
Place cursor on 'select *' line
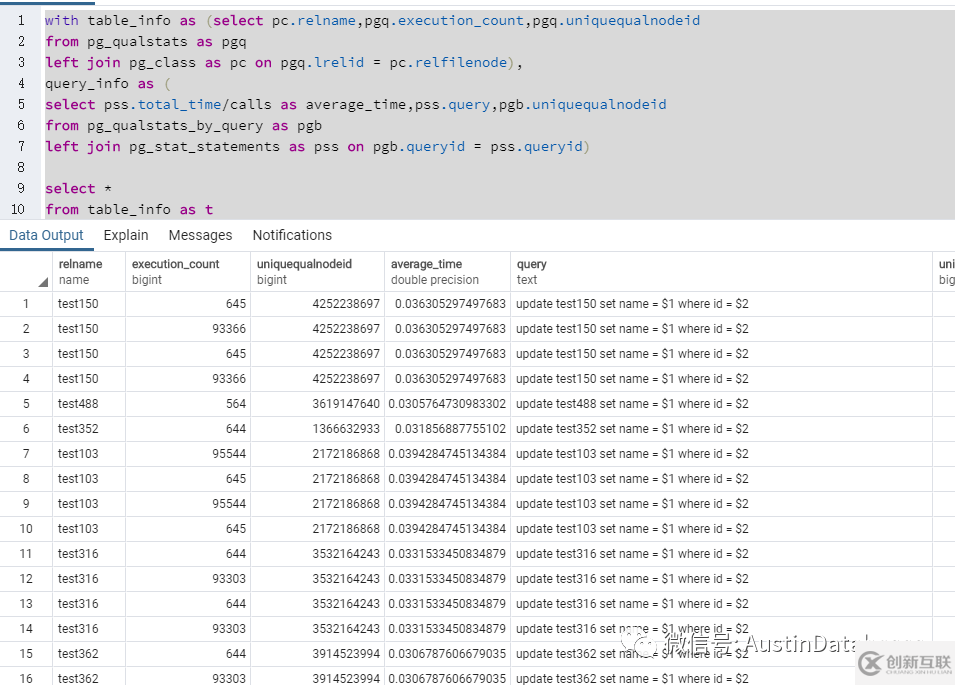tap(78, 188)
